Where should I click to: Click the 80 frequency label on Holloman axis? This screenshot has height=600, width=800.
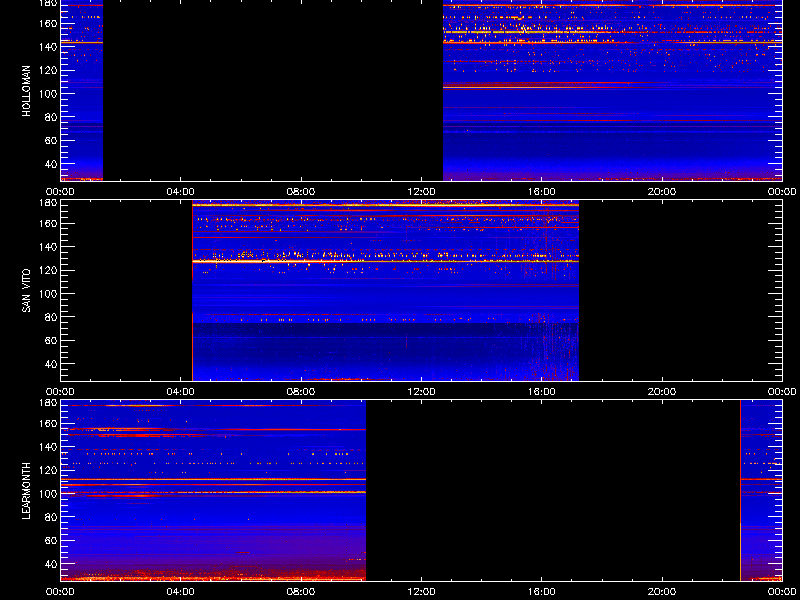point(49,117)
